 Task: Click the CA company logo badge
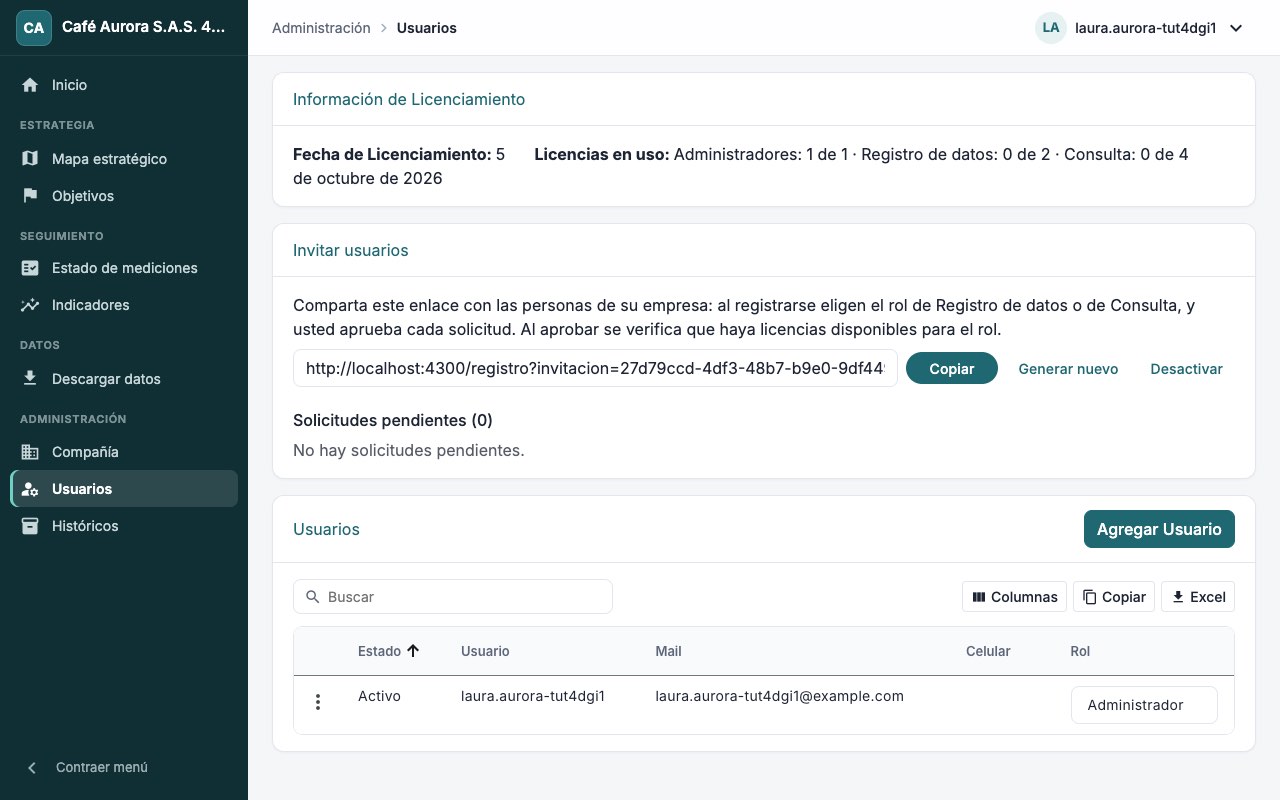coord(33,28)
